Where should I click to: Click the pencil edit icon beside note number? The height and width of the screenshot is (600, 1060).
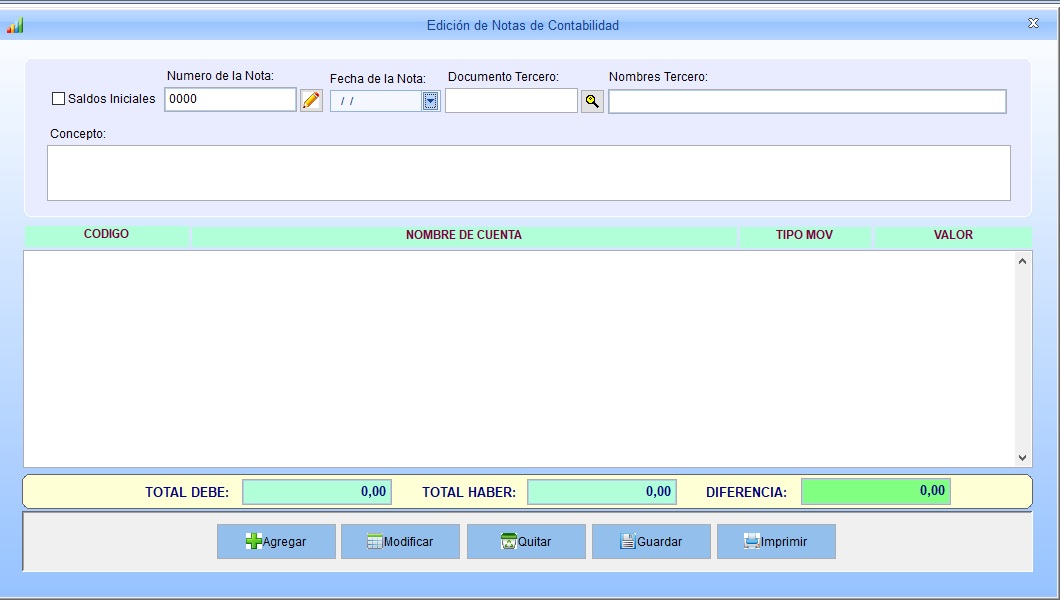tap(311, 100)
